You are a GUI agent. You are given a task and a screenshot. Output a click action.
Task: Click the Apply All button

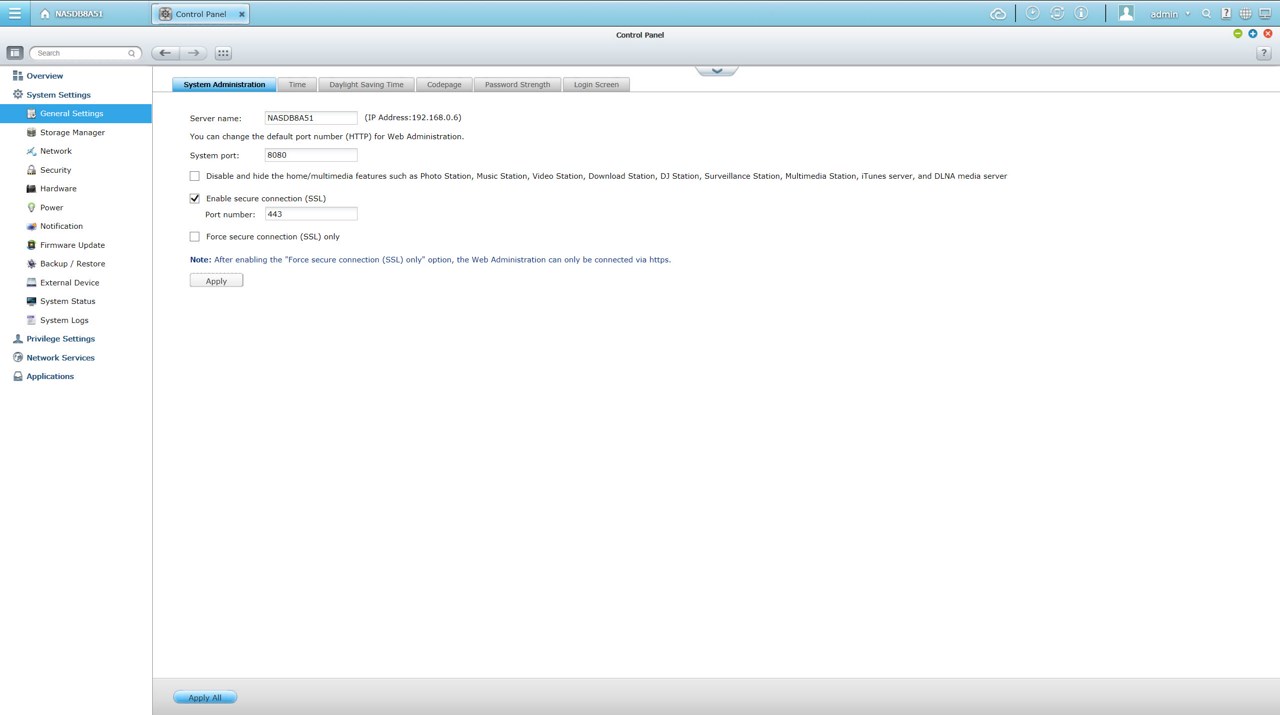(x=205, y=698)
